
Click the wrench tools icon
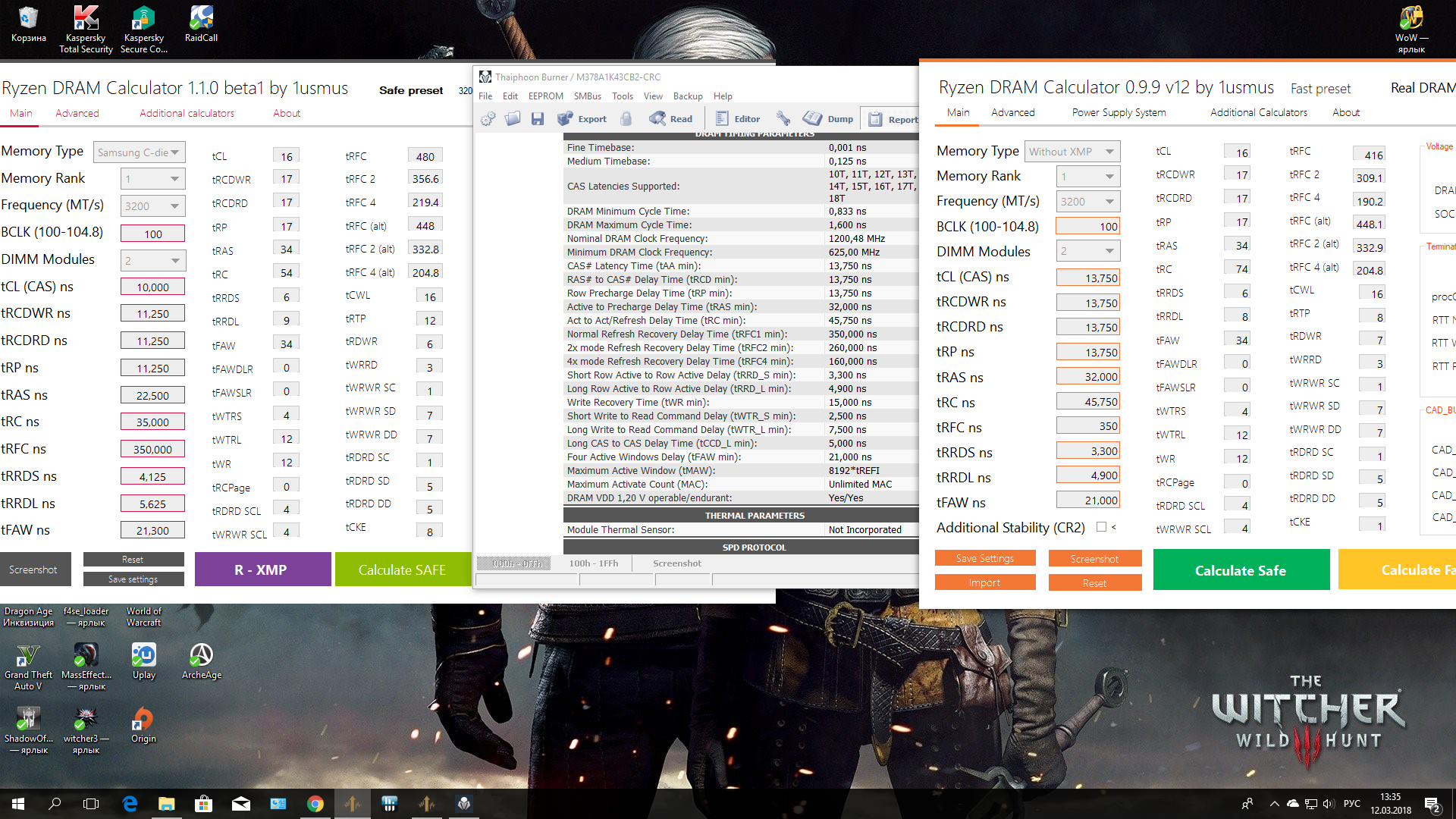click(783, 119)
